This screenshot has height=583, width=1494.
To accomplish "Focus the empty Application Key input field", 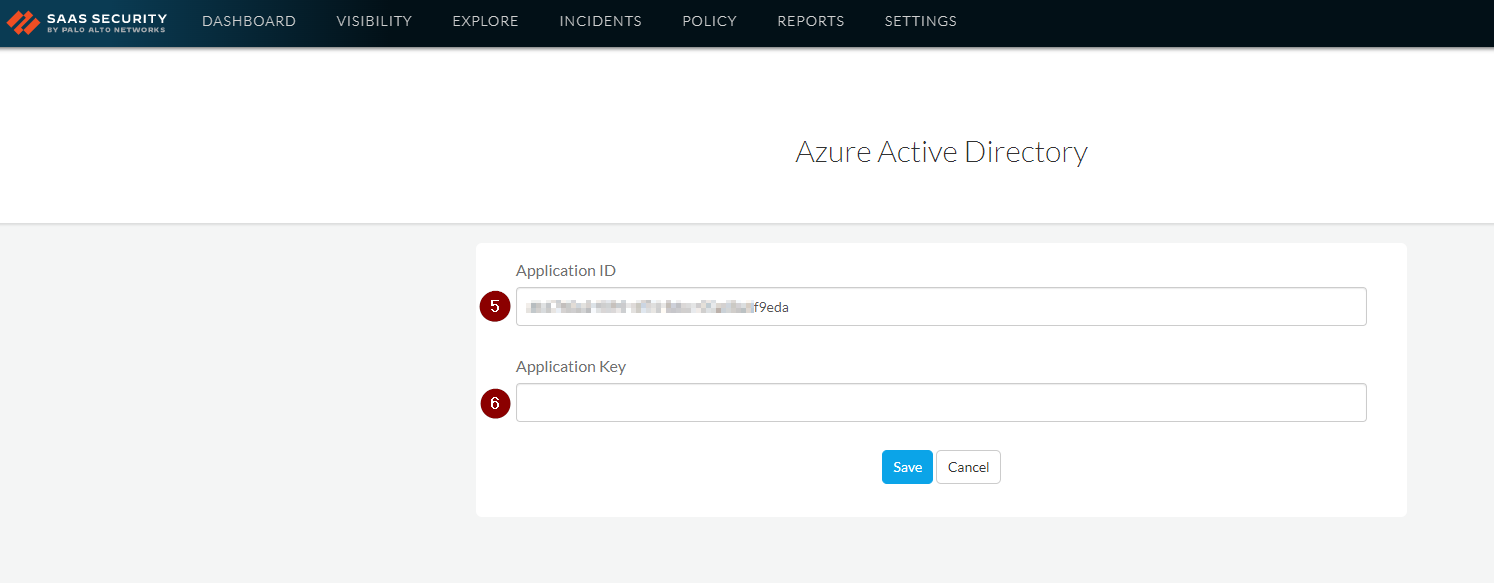I will click(x=940, y=403).
